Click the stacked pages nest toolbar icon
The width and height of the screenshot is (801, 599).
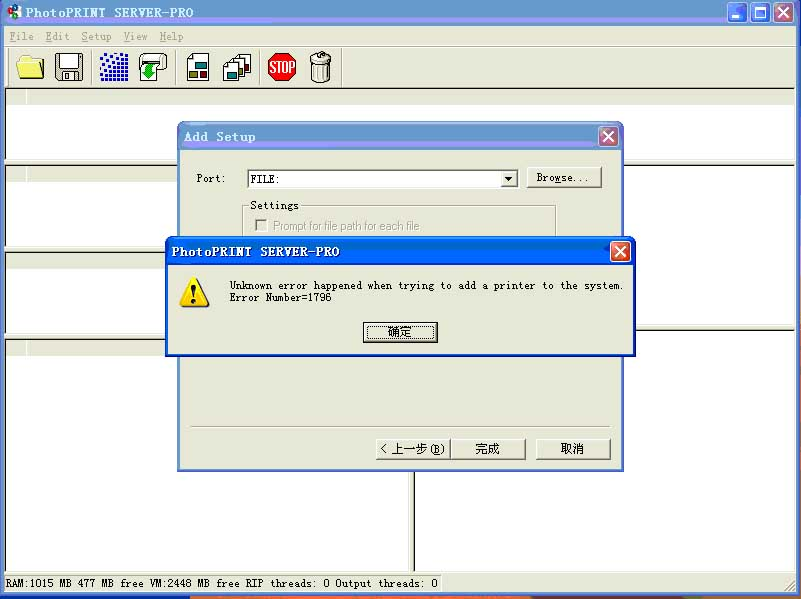237,67
